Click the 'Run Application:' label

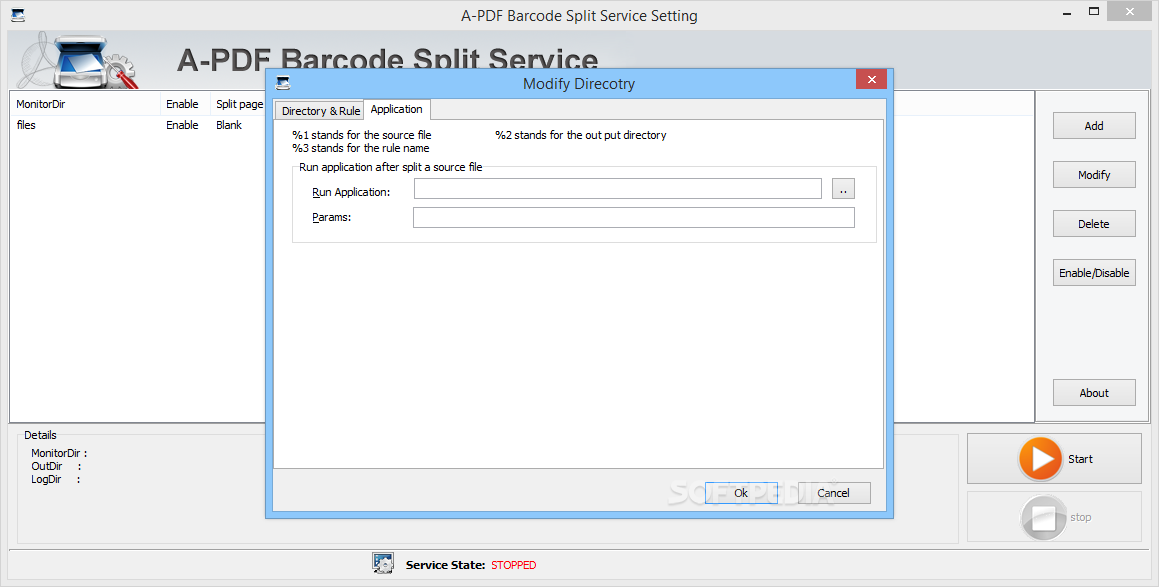[x=351, y=192]
